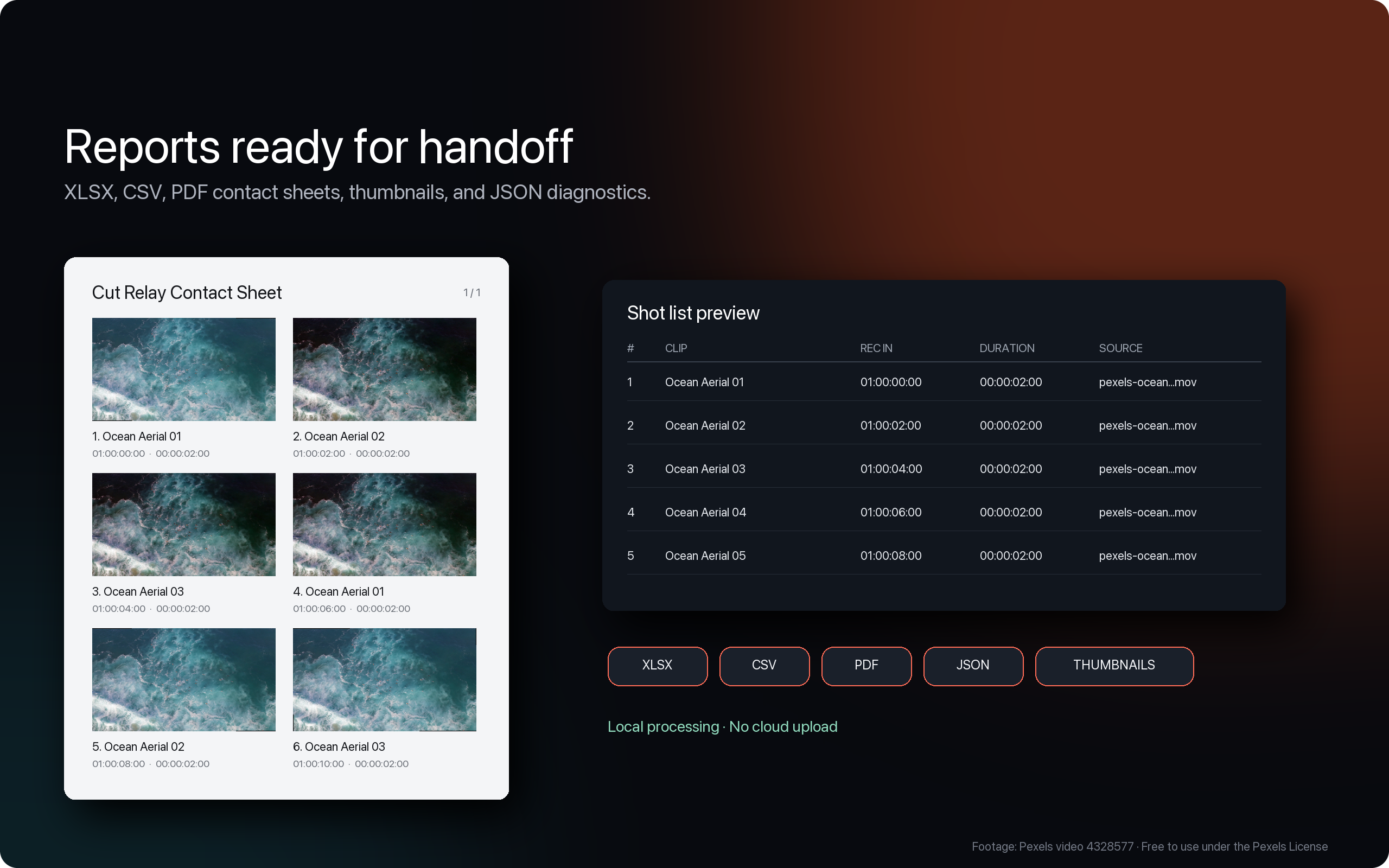The width and height of the screenshot is (1389, 868).
Task: Click timecode 01:00:04:00 under contact sheet clip 3
Action: pyautogui.click(x=119, y=609)
